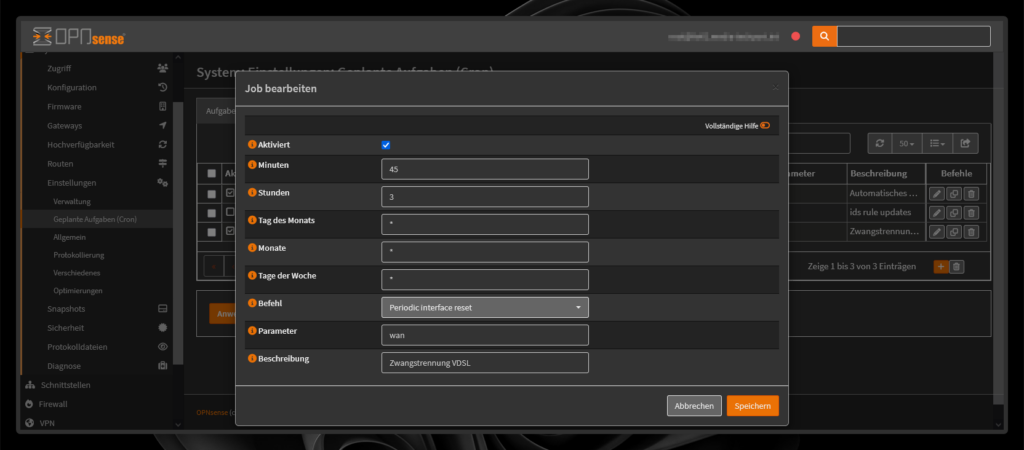Click the orange plus icon to add job

tap(940, 266)
